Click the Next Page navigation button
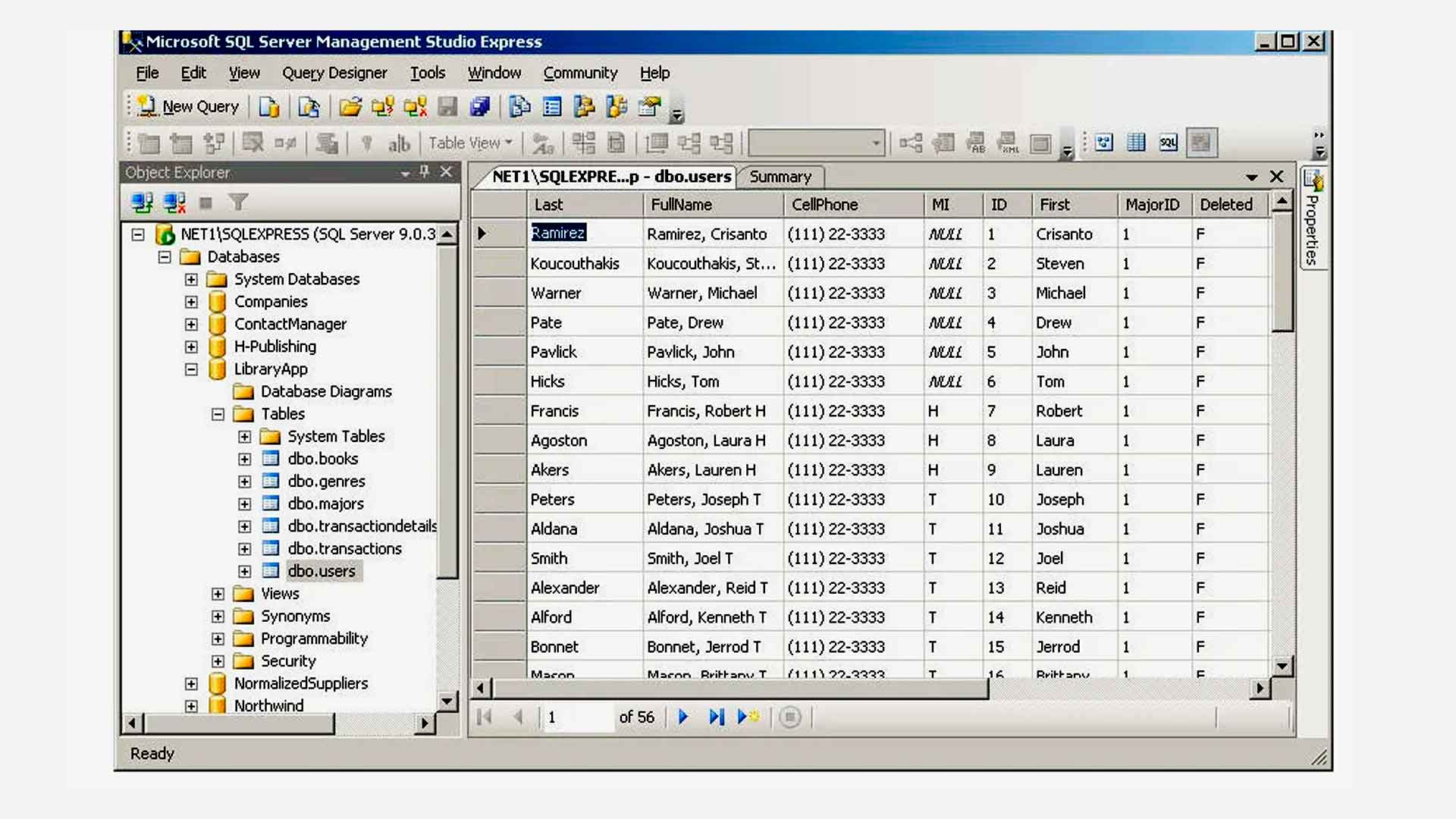This screenshot has width=1456, height=819. pos(683,717)
